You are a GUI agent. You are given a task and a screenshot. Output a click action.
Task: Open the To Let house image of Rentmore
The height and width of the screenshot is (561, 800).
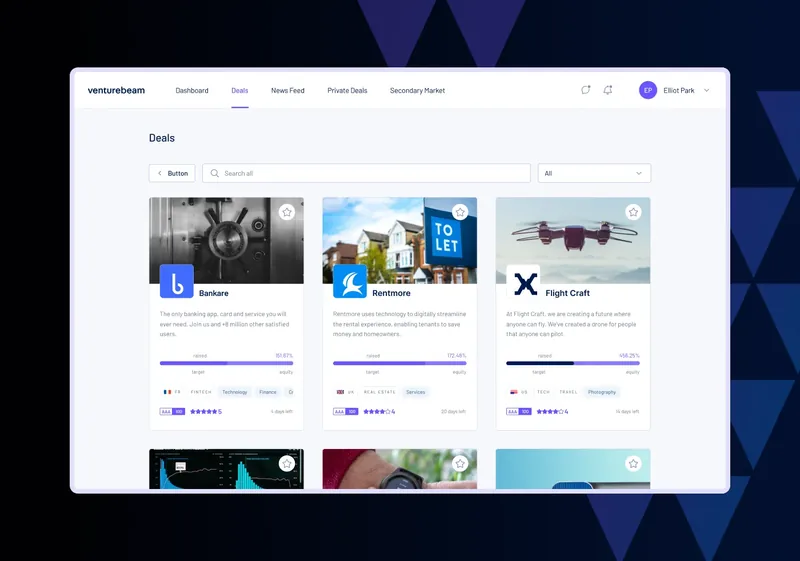[400, 240]
